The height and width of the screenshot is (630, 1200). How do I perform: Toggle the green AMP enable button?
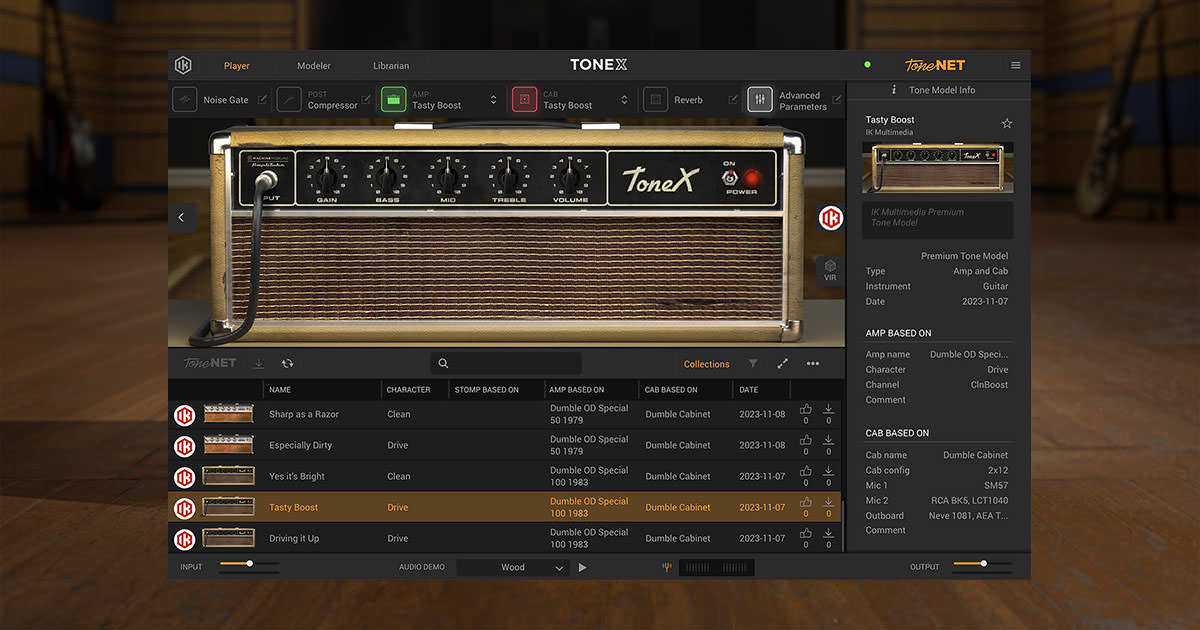394,100
